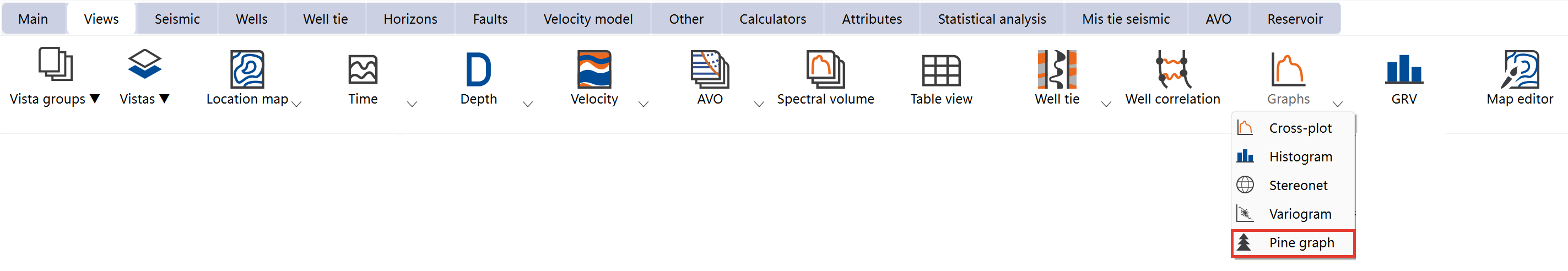Go to the Statistical analysis tab

coord(992,19)
